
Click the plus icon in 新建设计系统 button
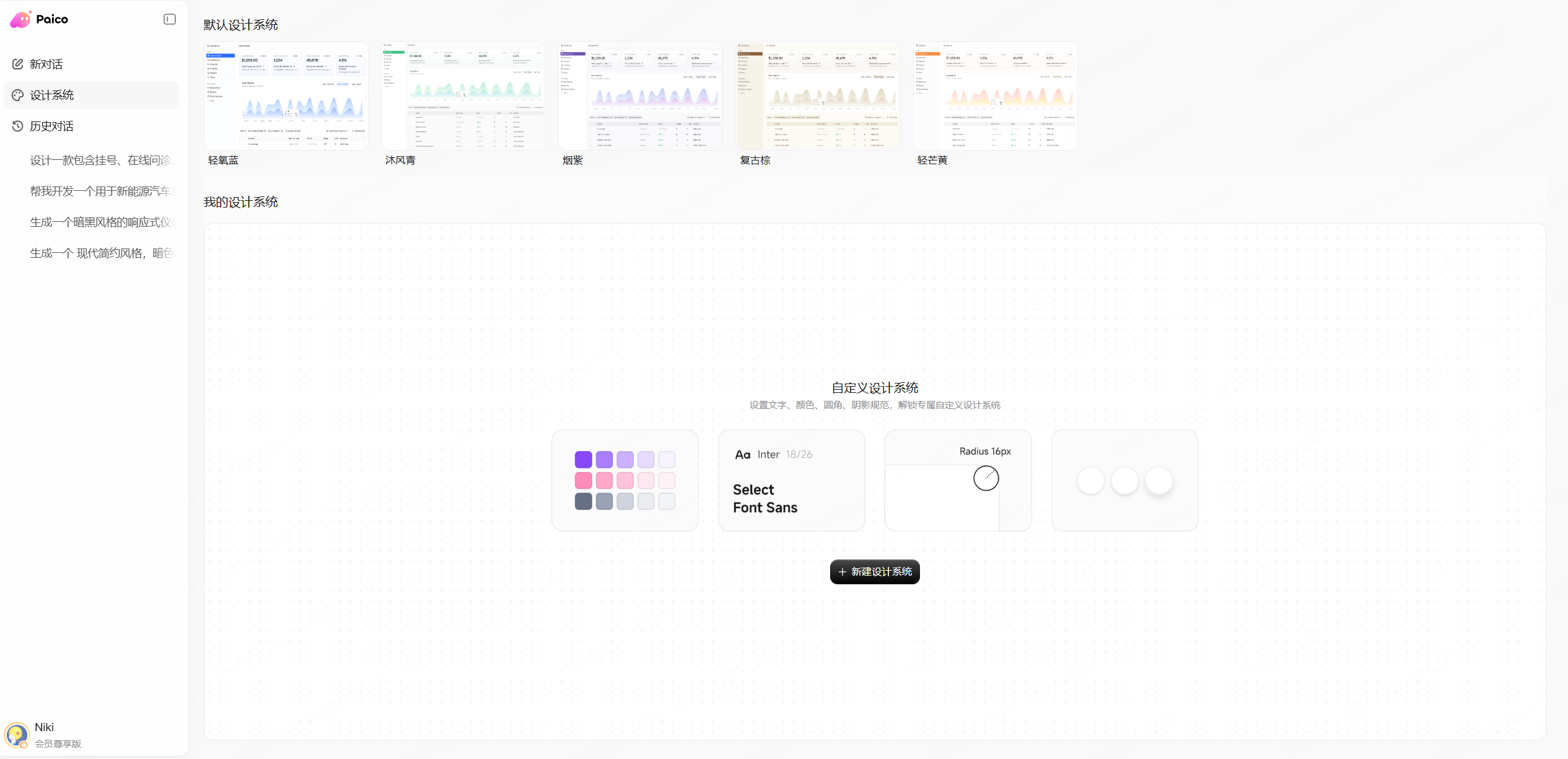[x=842, y=572]
